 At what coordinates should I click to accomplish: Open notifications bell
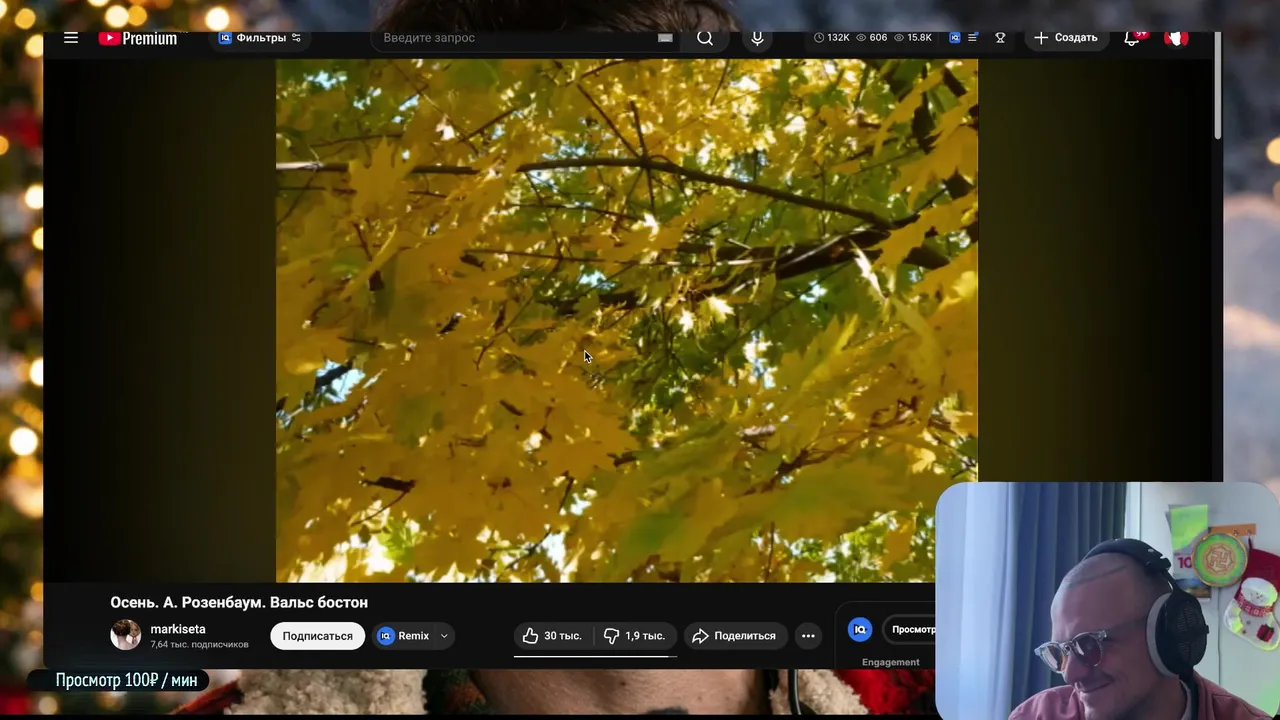(x=1132, y=38)
